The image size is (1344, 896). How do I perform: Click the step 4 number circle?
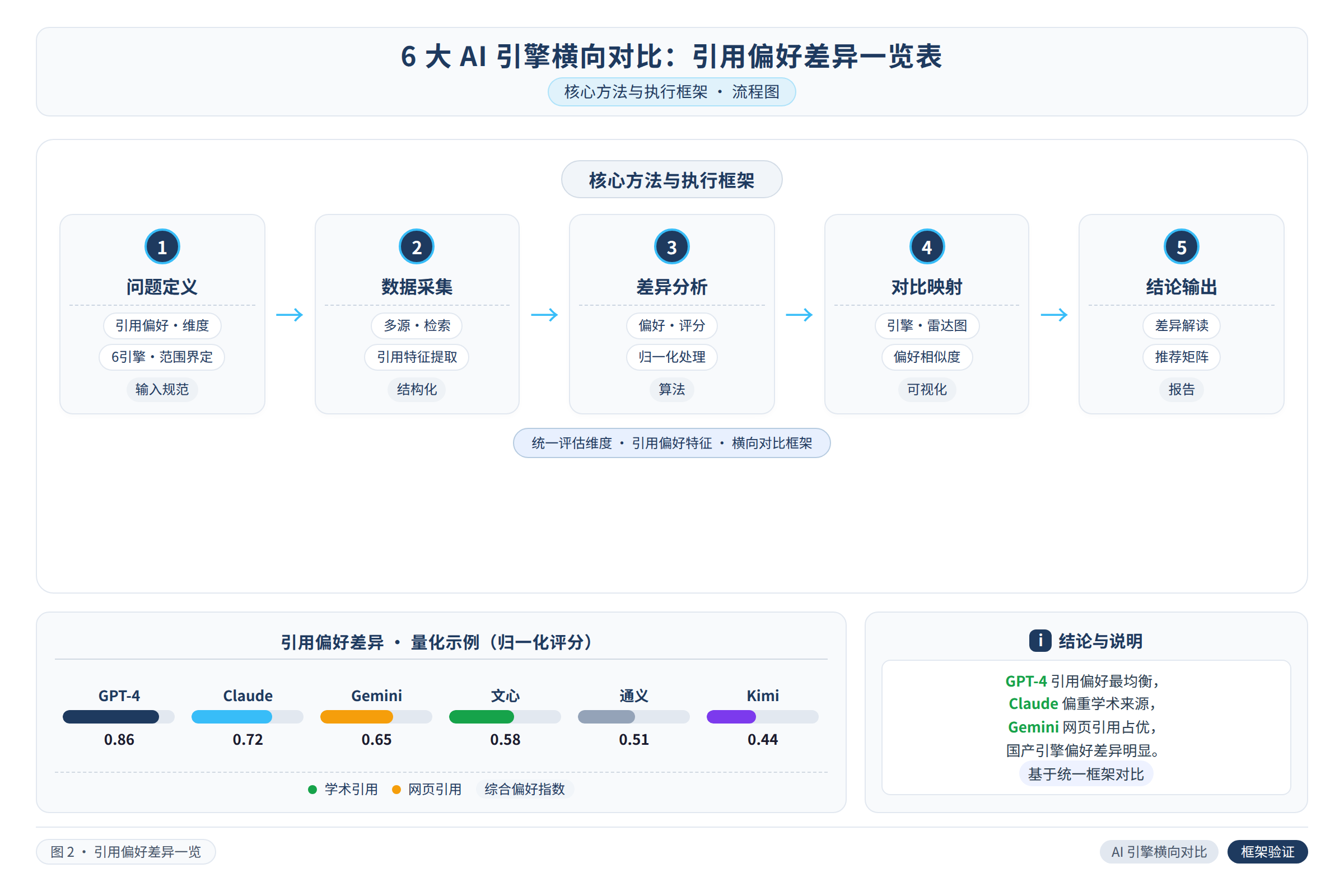(926, 247)
